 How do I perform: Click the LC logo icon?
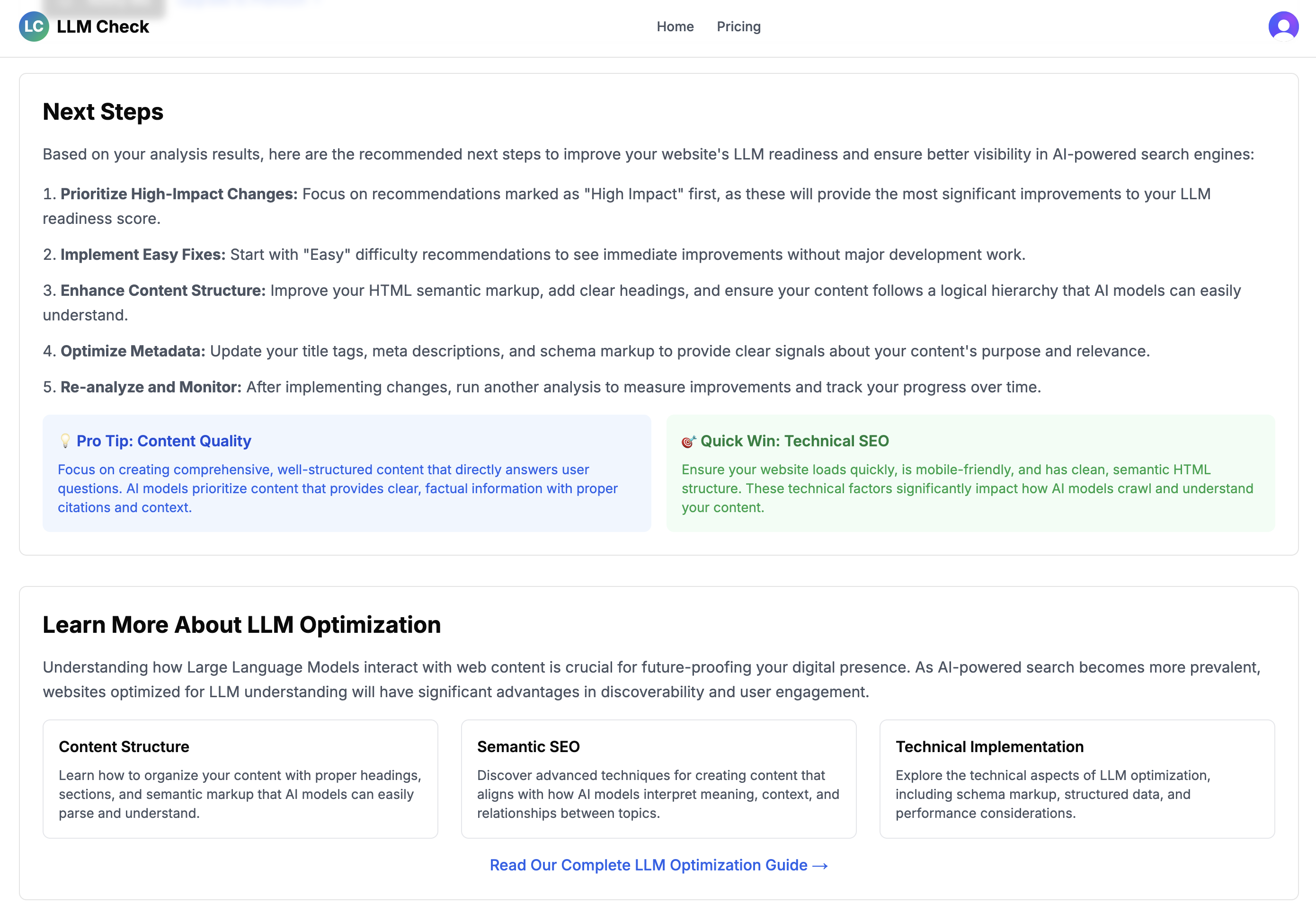(x=35, y=27)
